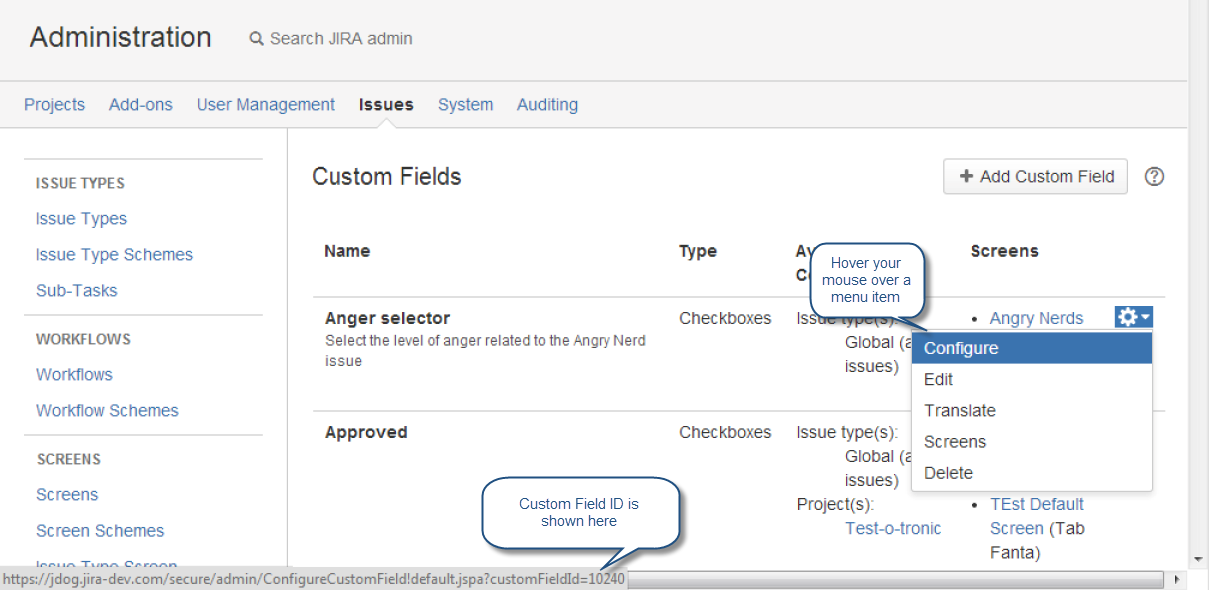Screen dimensions: 1209x590
Task: Navigate to the Auditing tab
Action: [x=547, y=104]
